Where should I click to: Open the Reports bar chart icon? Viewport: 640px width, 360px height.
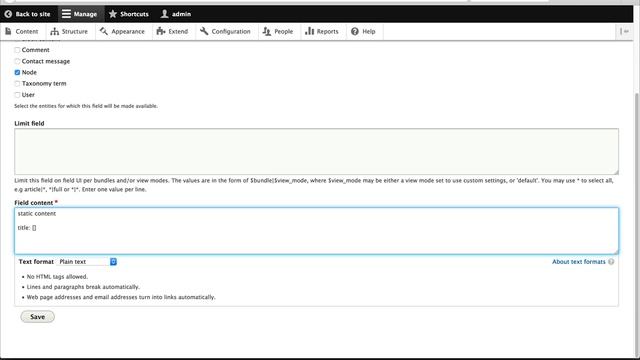click(x=309, y=31)
